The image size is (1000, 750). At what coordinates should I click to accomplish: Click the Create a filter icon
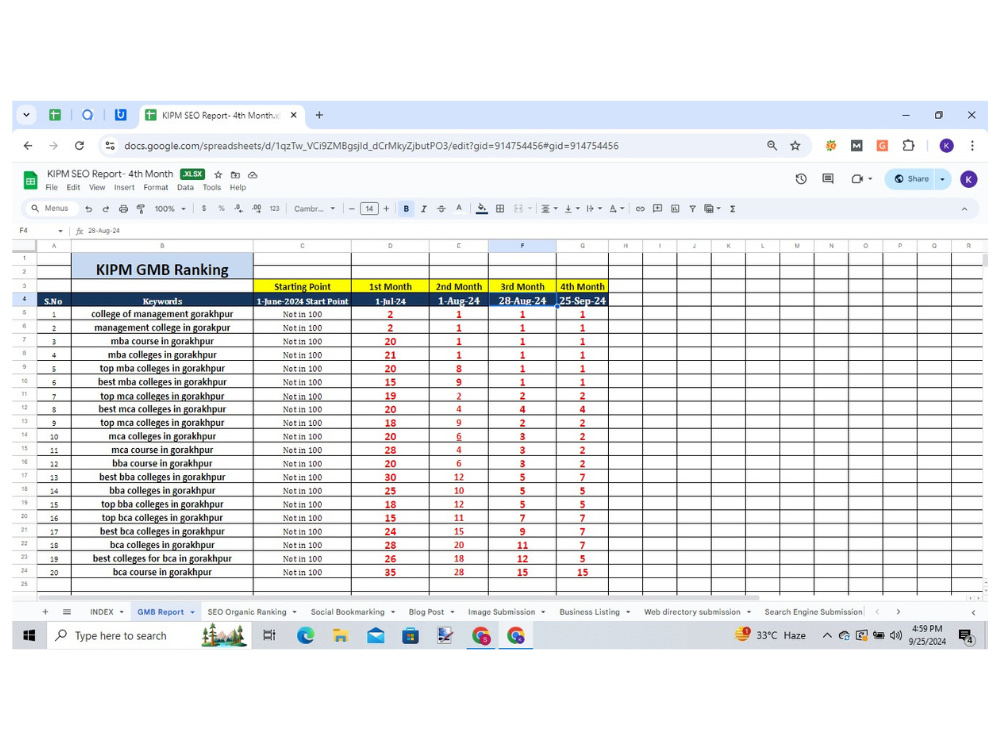point(692,209)
